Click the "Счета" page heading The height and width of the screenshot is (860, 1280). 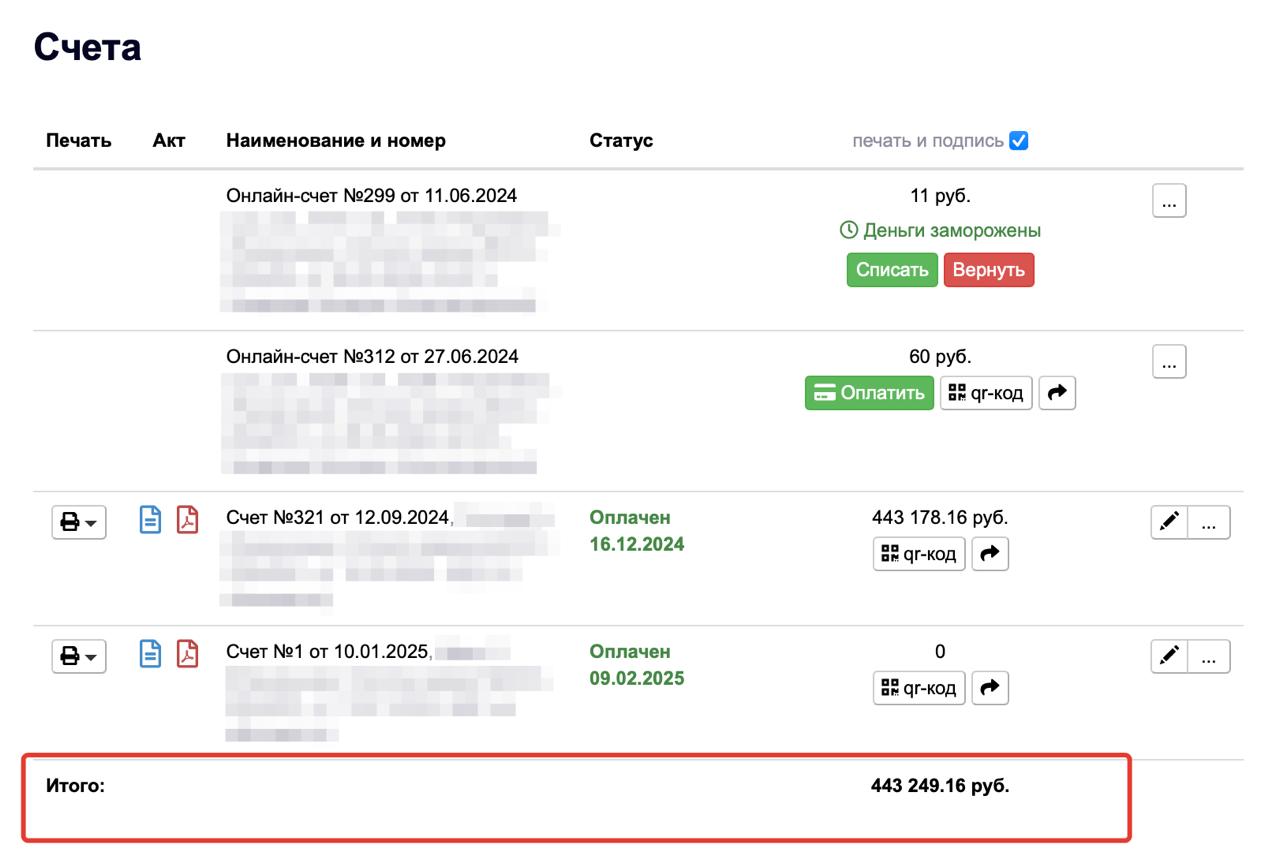(88, 47)
